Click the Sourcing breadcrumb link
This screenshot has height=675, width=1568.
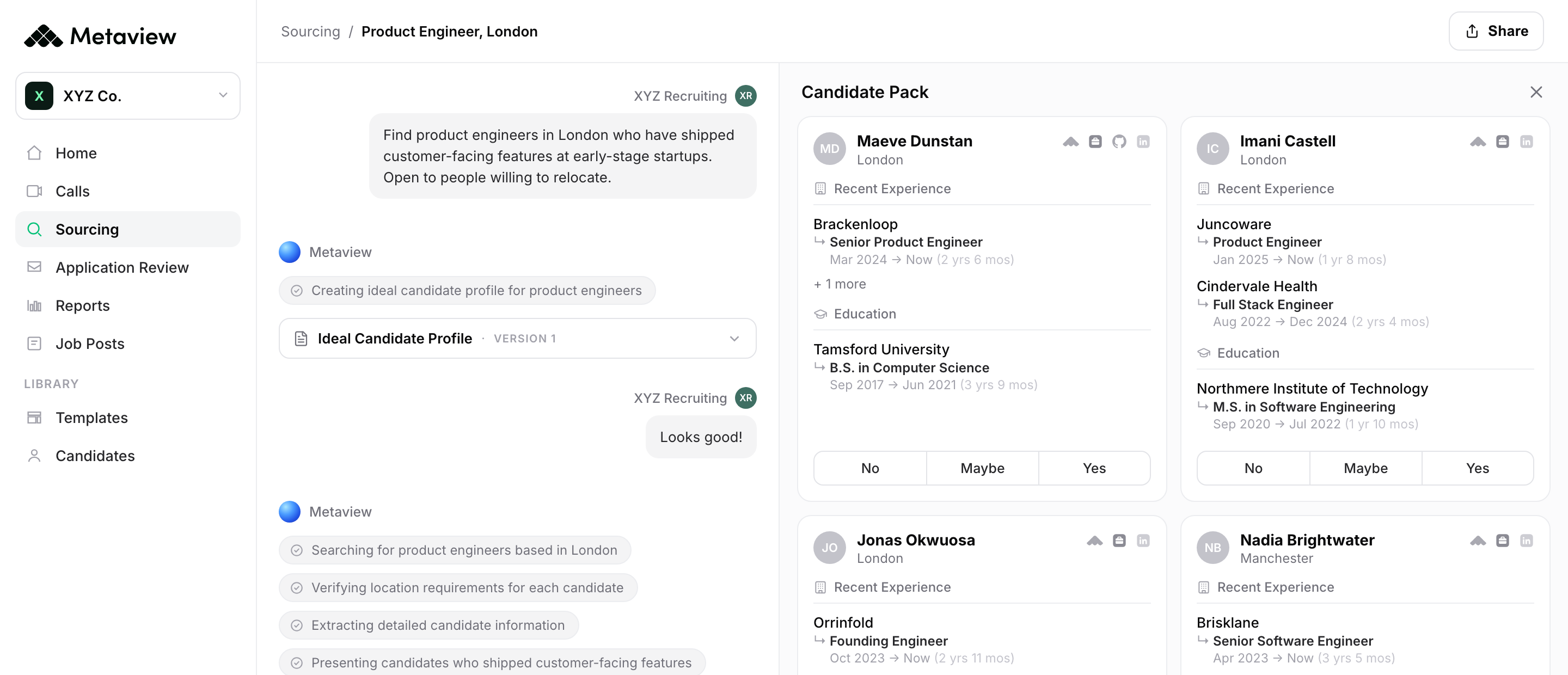310,32
